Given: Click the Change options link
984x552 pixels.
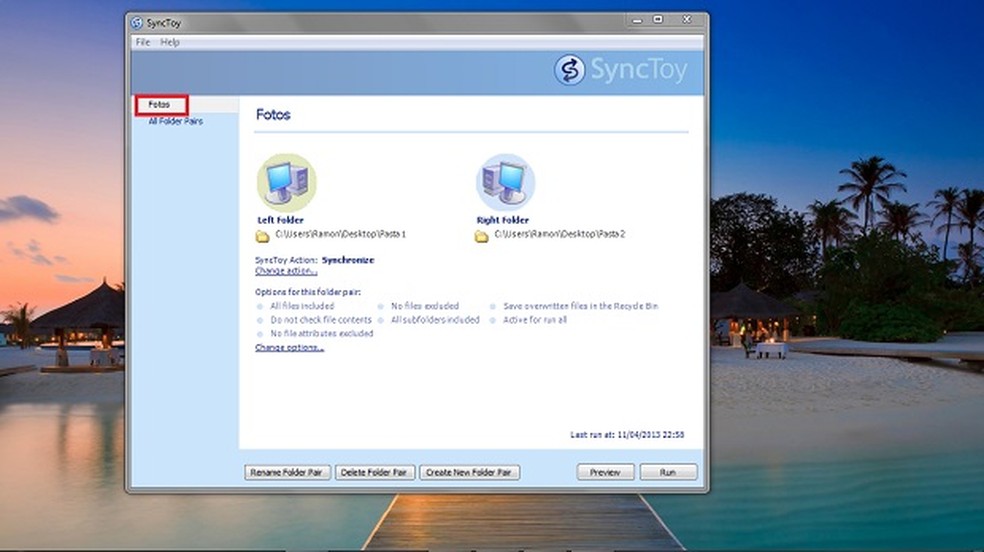Looking at the screenshot, I should point(289,348).
